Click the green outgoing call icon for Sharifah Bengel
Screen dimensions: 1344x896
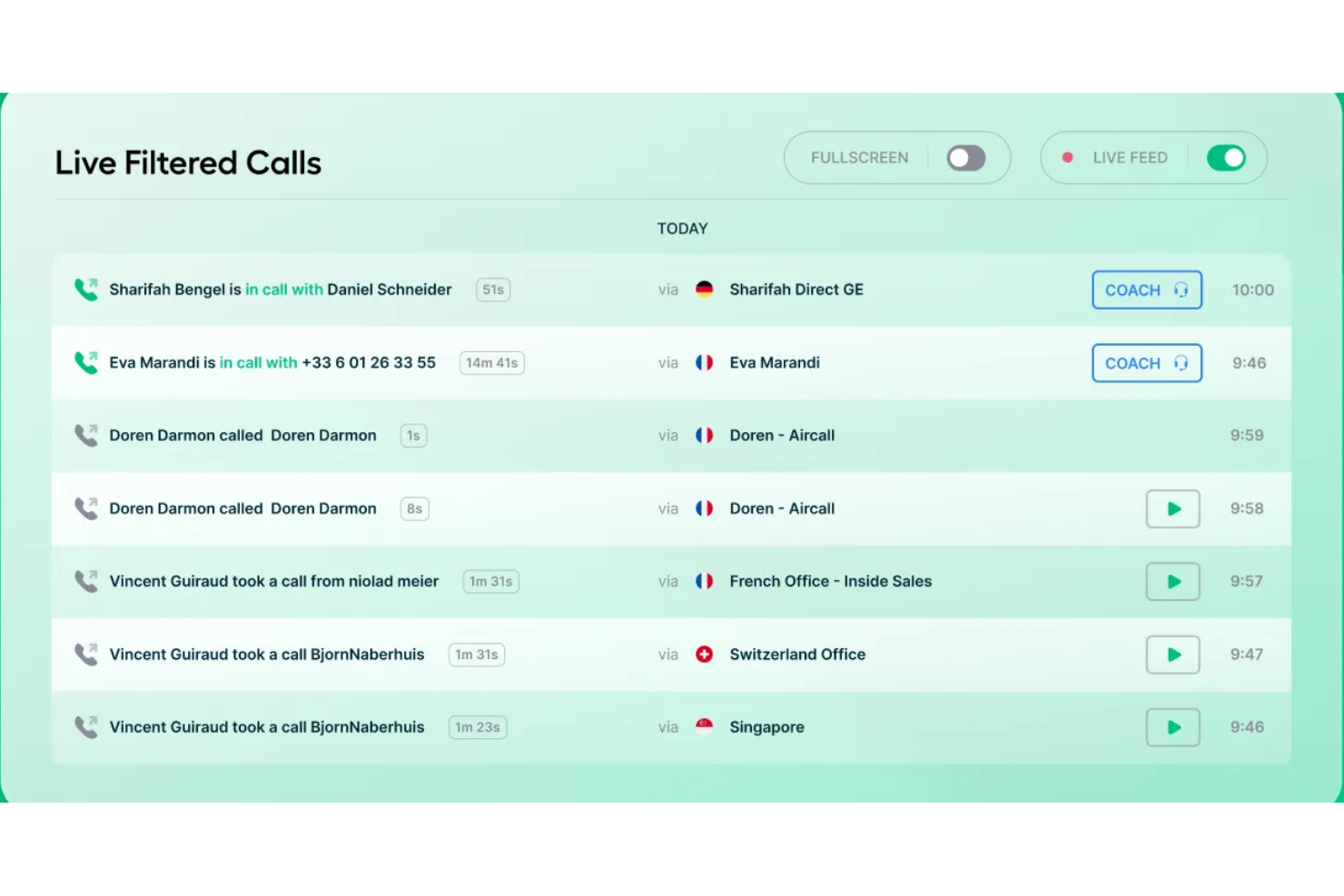pos(86,289)
